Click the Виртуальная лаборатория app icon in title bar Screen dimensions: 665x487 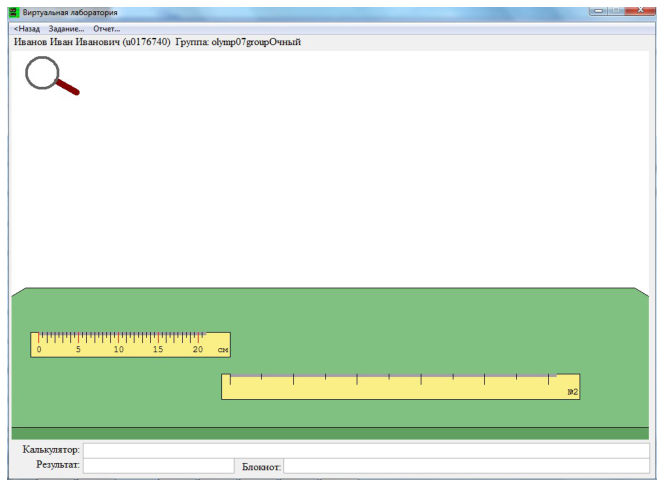tap(14, 12)
